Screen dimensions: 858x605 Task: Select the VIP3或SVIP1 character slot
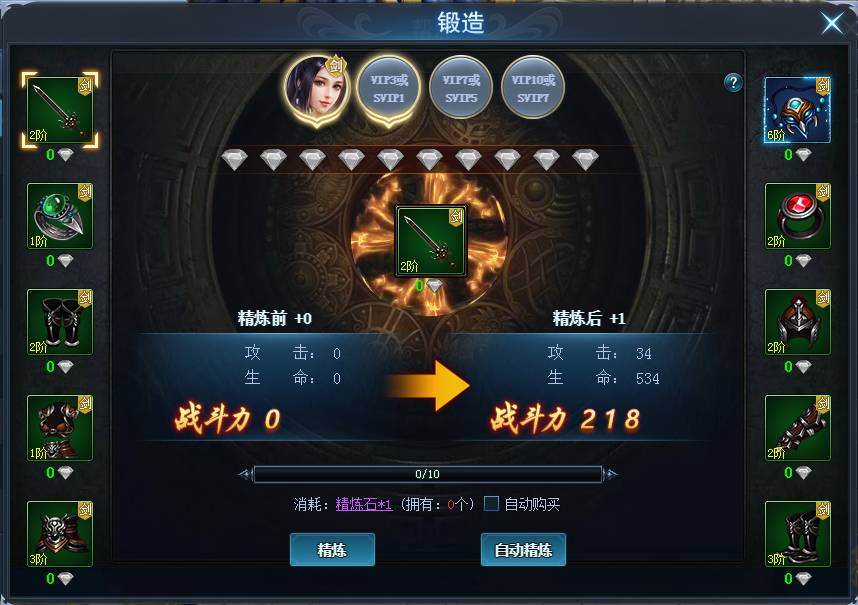tap(389, 89)
